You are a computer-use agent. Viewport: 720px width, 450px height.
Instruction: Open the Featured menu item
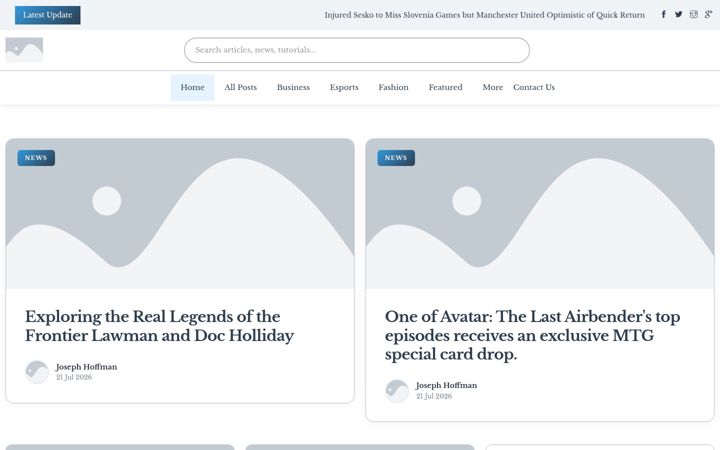(445, 87)
